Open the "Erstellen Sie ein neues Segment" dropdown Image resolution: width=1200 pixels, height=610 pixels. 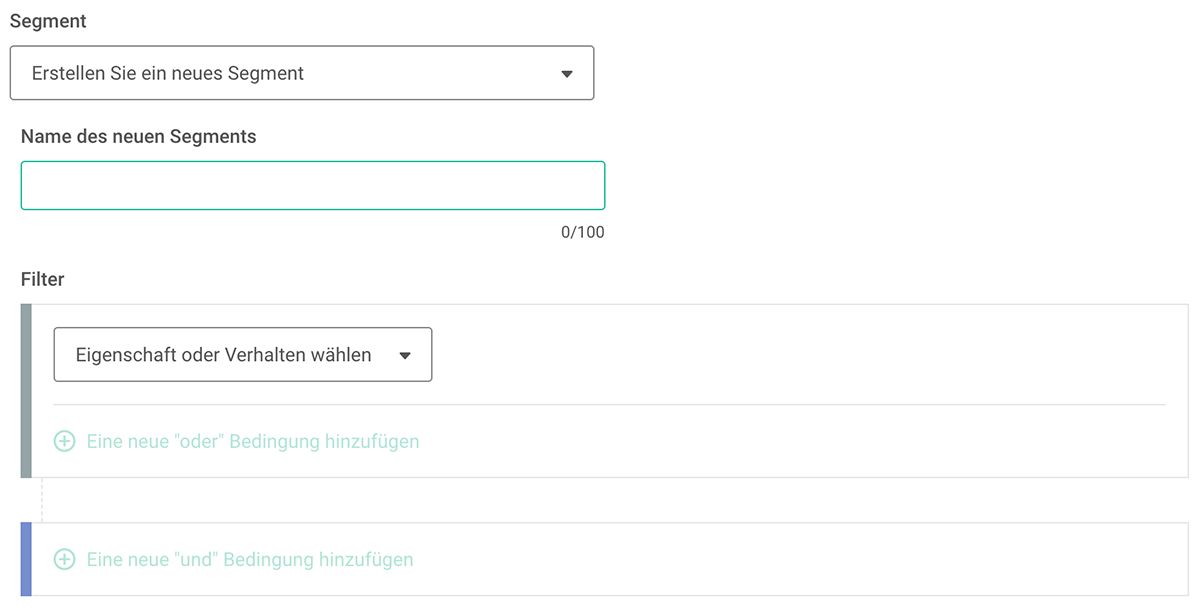pyautogui.click(x=302, y=73)
